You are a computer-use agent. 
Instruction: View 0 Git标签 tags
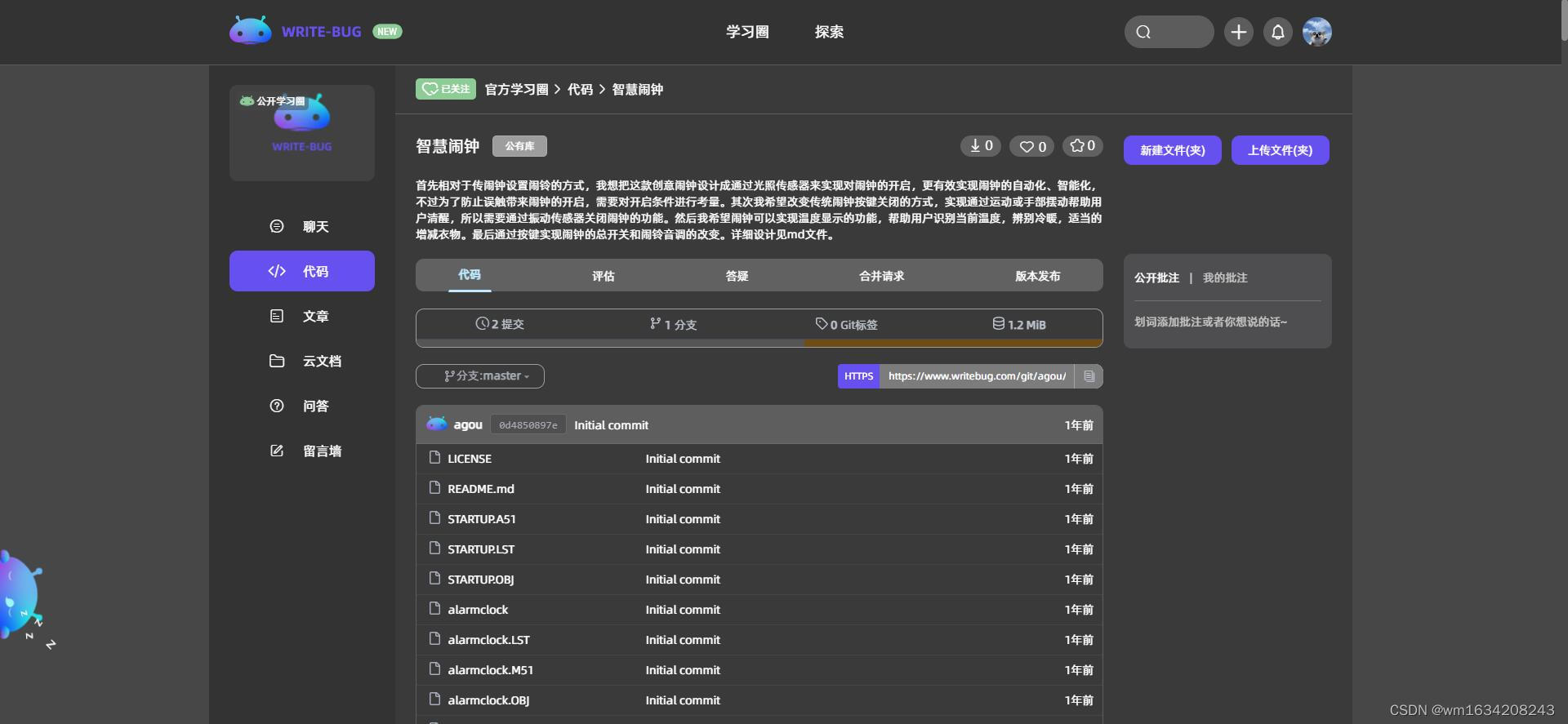tap(846, 324)
